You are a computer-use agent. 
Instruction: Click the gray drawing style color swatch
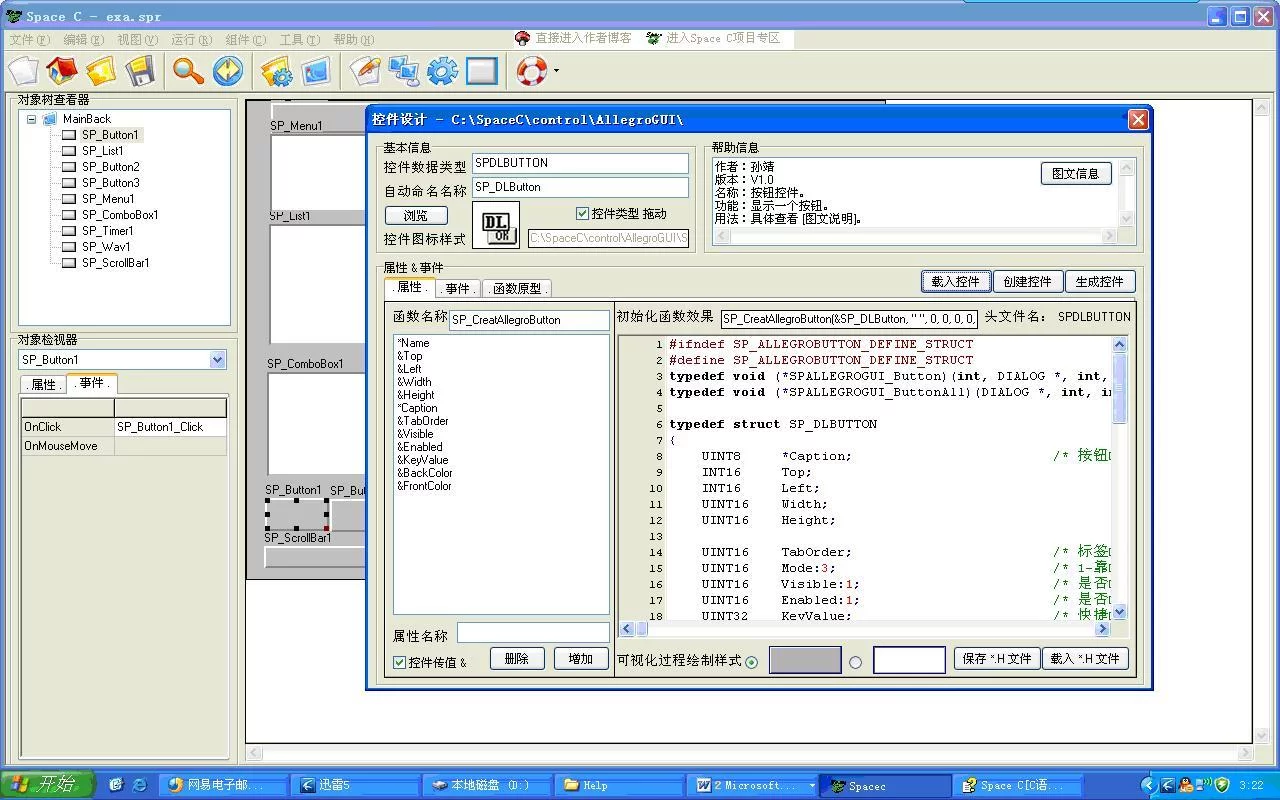click(x=805, y=660)
